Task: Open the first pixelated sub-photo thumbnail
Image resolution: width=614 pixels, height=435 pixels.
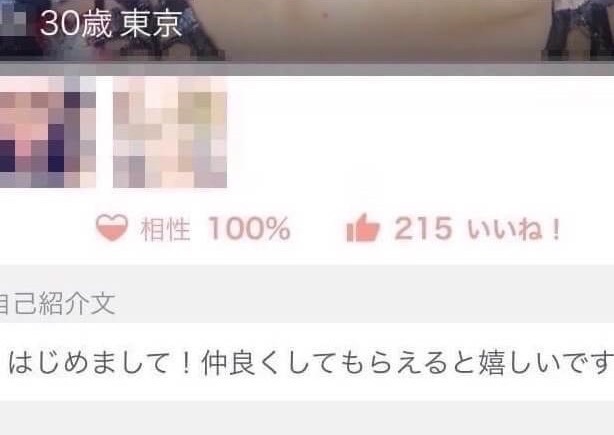Action: click(x=48, y=132)
